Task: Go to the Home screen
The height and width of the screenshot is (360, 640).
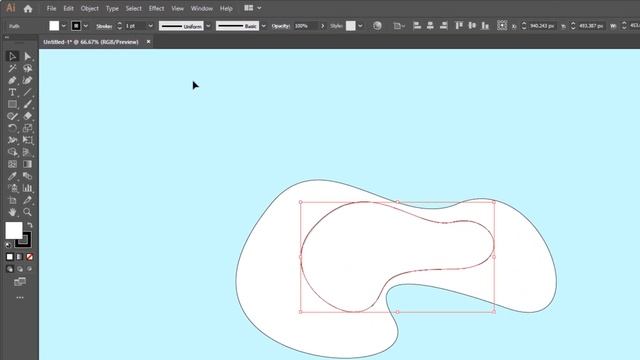Action: [28, 8]
